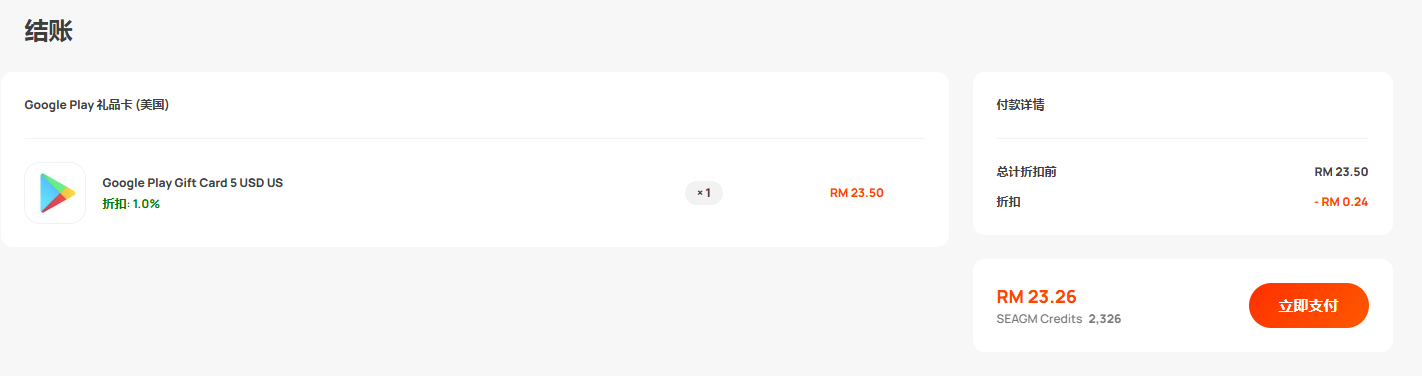Click empty area left of 立即支付 button

(1186, 306)
